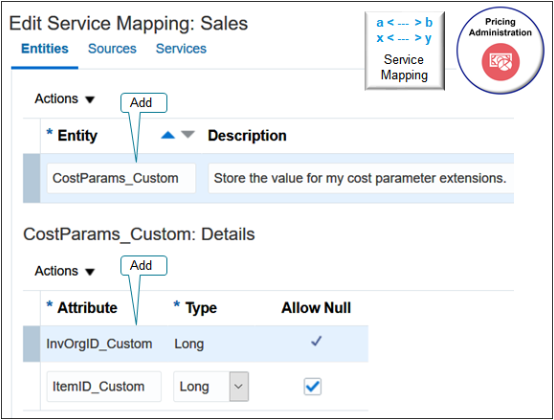Click the lower Add callout bubble
This screenshot has height=420, width=554.
[x=143, y=266]
